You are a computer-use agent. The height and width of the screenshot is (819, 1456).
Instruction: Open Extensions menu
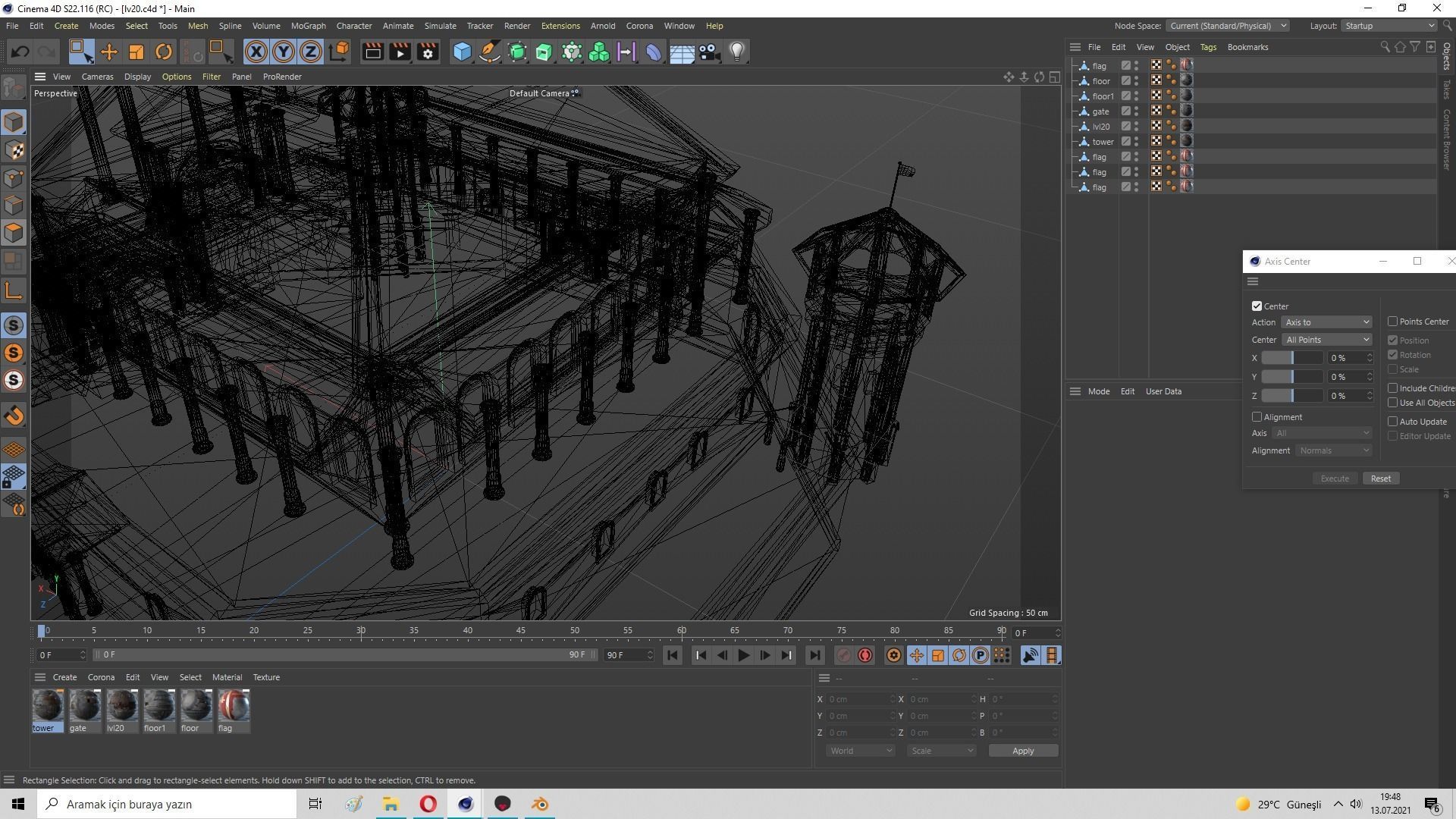click(x=560, y=26)
